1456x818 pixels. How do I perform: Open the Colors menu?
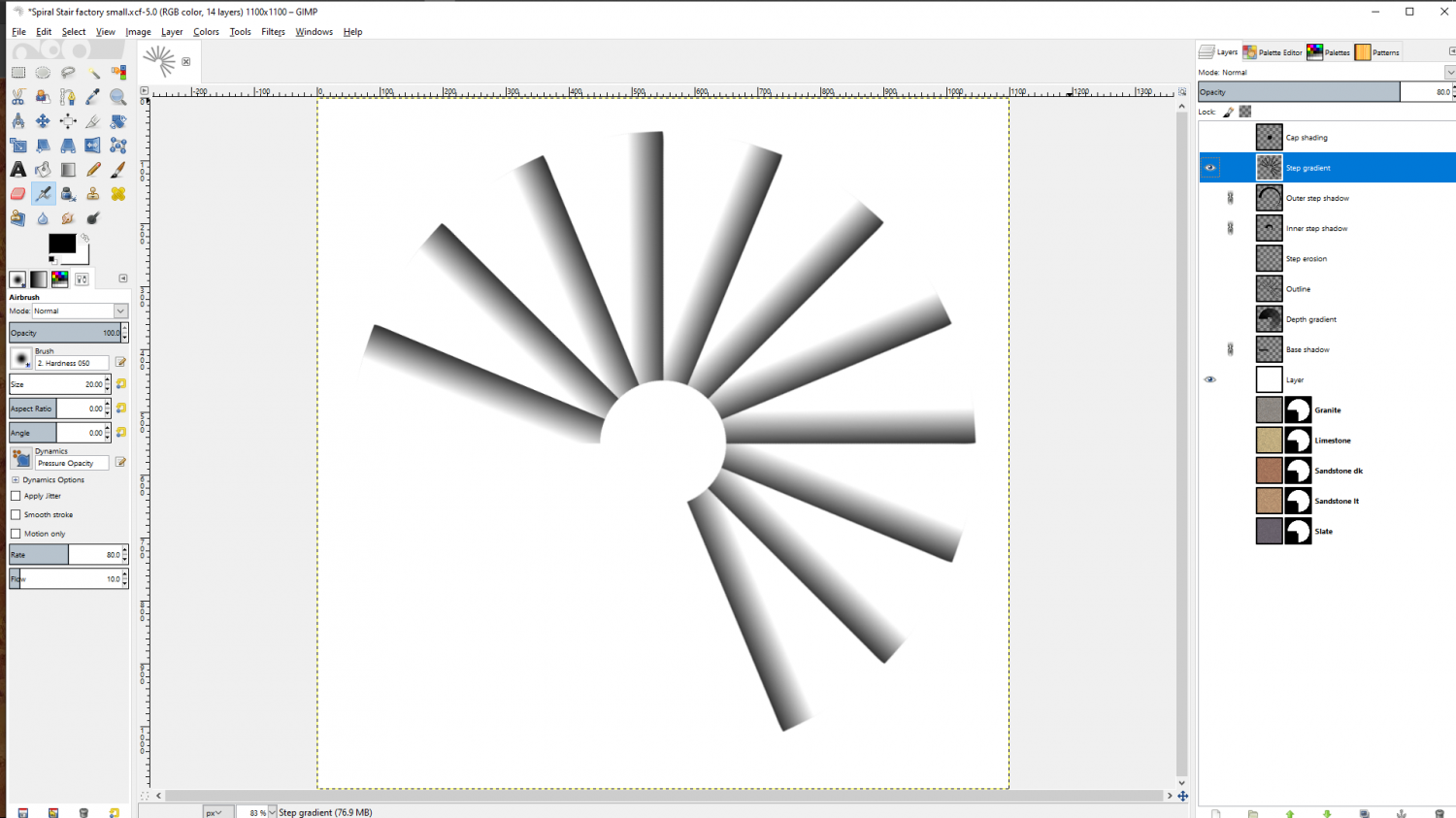click(x=206, y=32)
